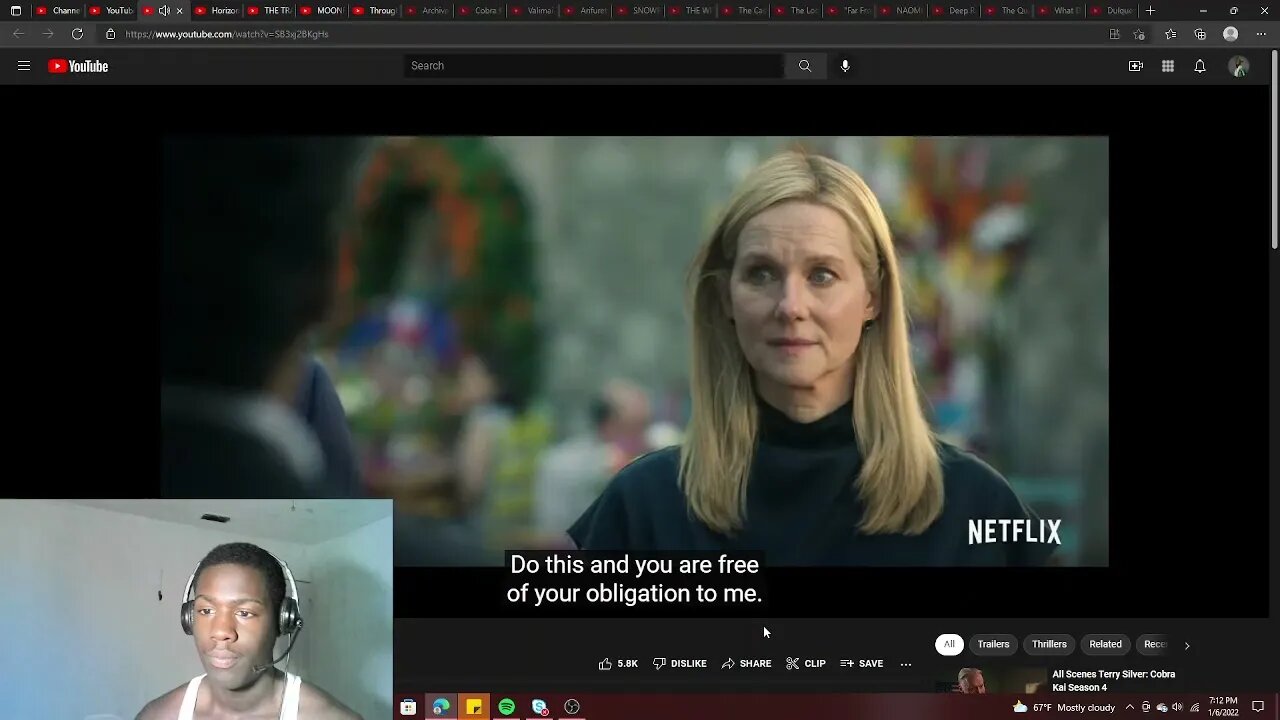Switch to the NAOMI tab

click(902, 11)
